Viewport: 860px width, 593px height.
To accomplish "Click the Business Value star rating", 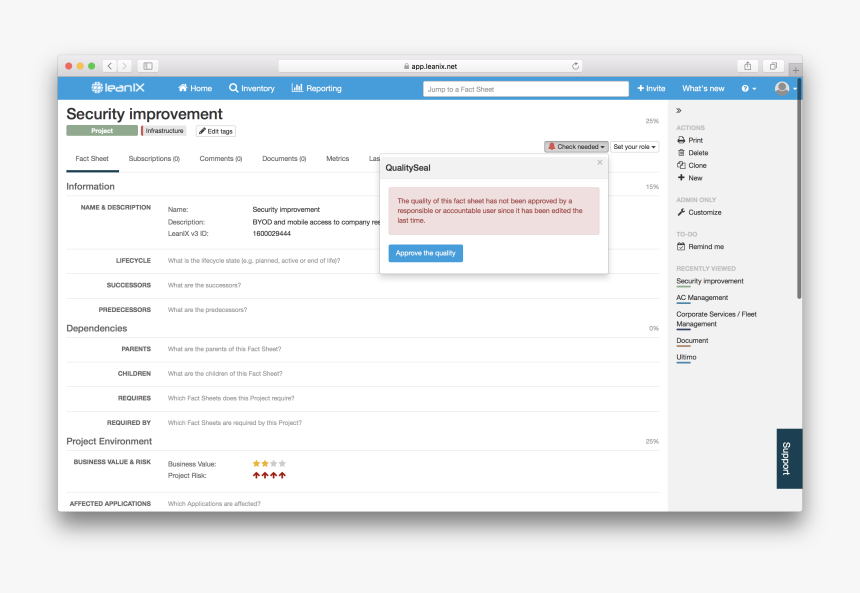I will coord(269,464).
